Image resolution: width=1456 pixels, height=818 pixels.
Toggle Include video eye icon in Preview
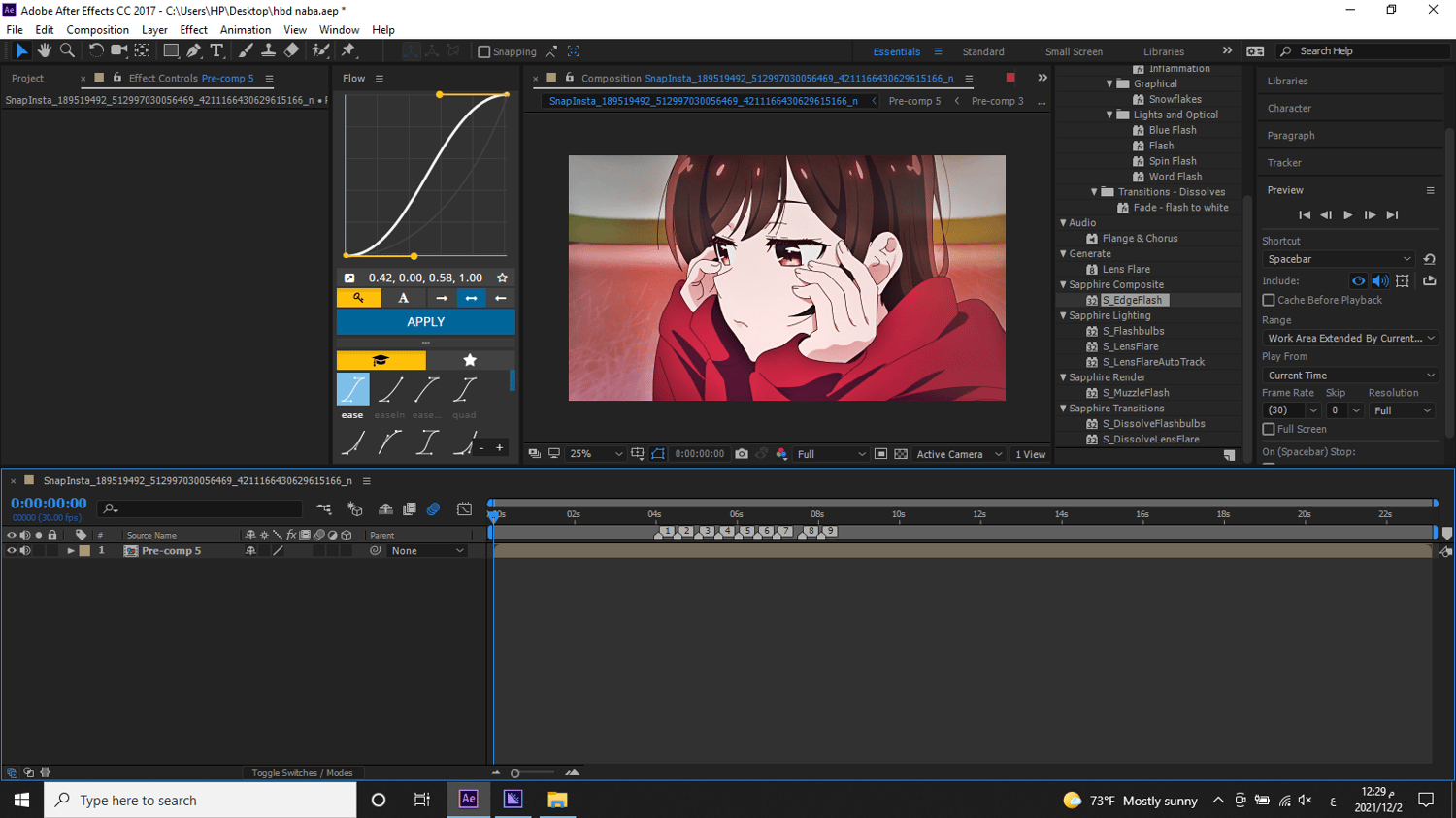(x=1358, y=280)
